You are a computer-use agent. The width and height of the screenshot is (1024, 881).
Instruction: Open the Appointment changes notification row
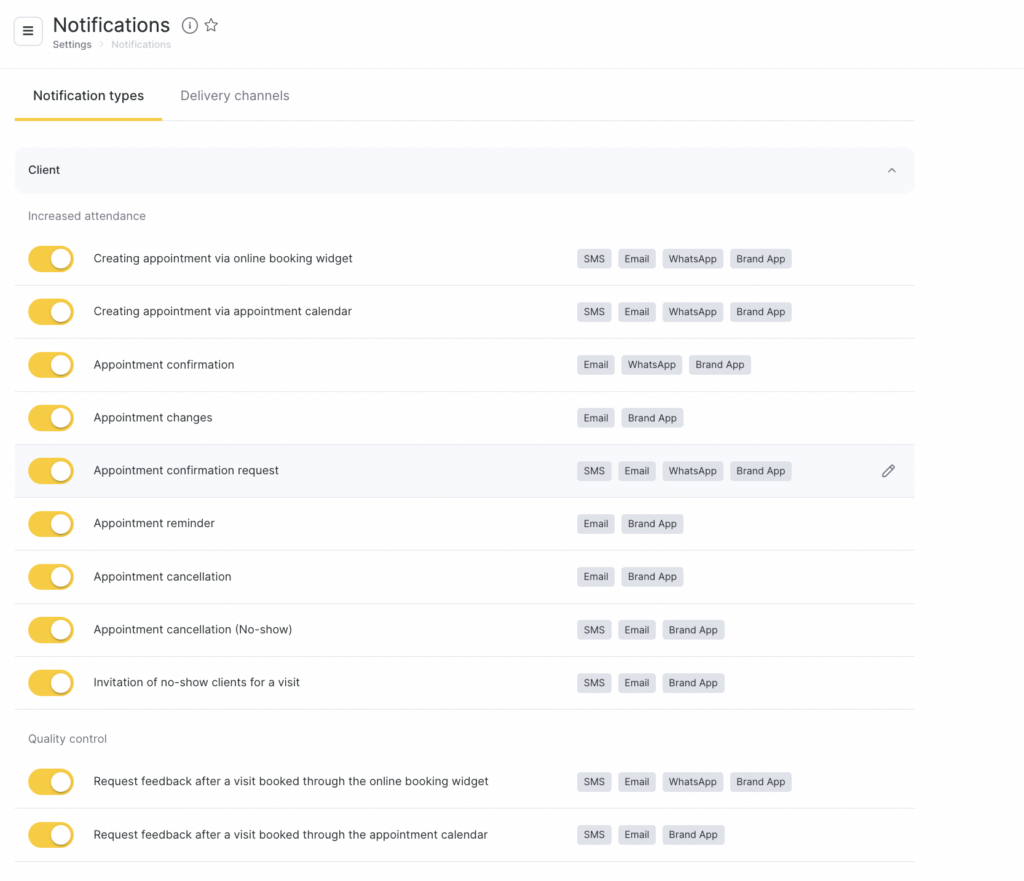point(153,418)
